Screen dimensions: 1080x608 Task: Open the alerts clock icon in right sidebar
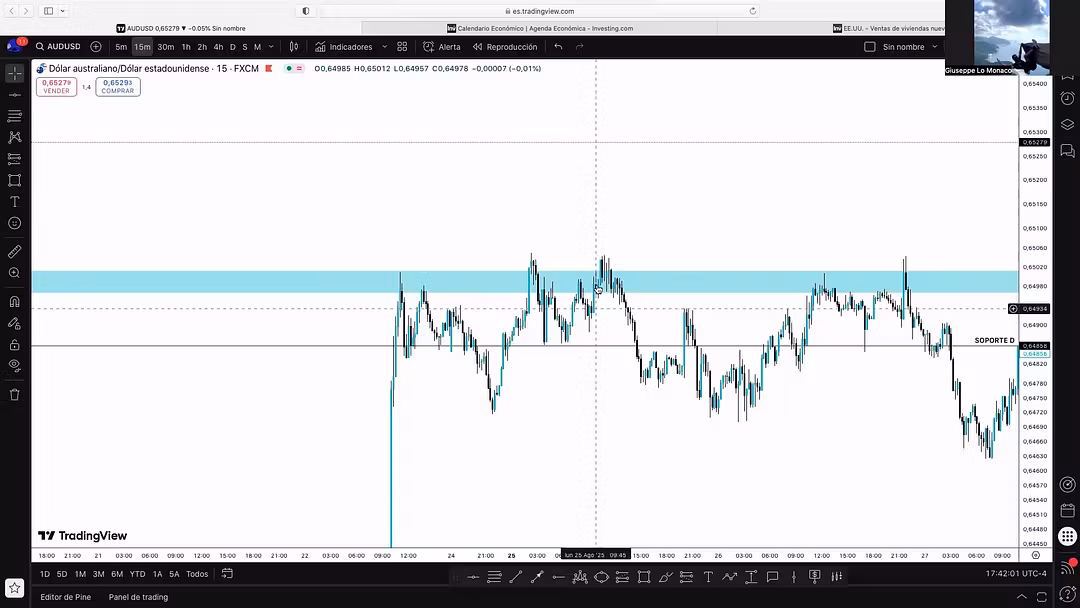(1067, 98)
